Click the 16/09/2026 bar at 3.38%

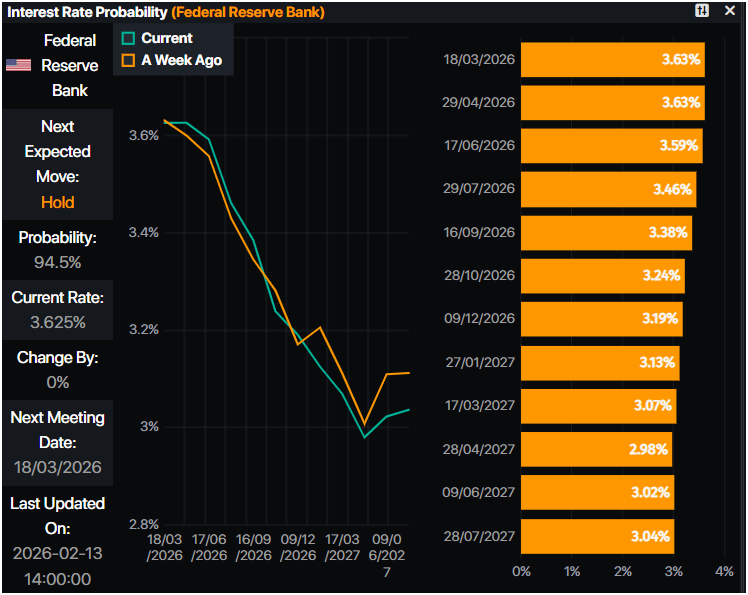click(x=606, y=232)
